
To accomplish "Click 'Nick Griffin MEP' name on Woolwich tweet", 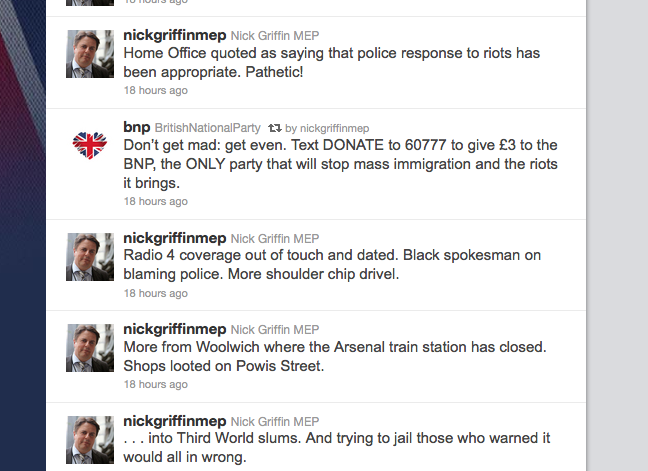I will pyautogui.click(x=275, y=330).
